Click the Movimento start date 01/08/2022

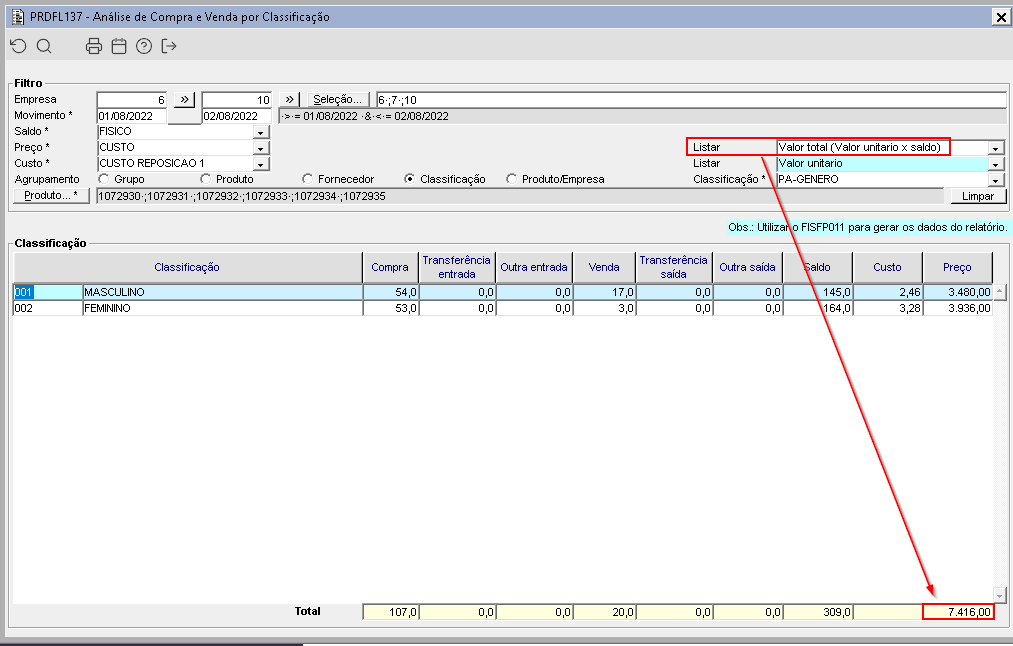[x=132, y=116]
